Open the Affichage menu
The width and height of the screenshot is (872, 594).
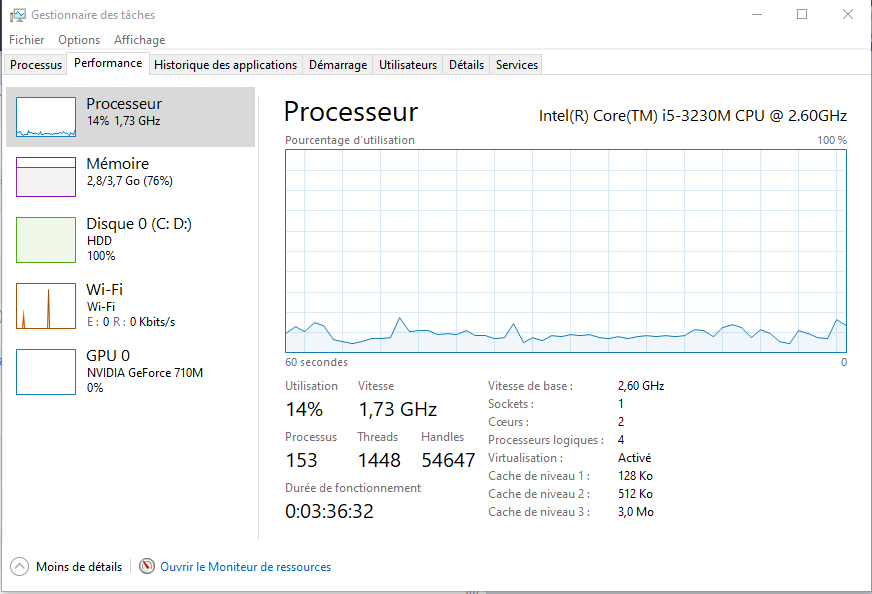click(x=139, y=40)
